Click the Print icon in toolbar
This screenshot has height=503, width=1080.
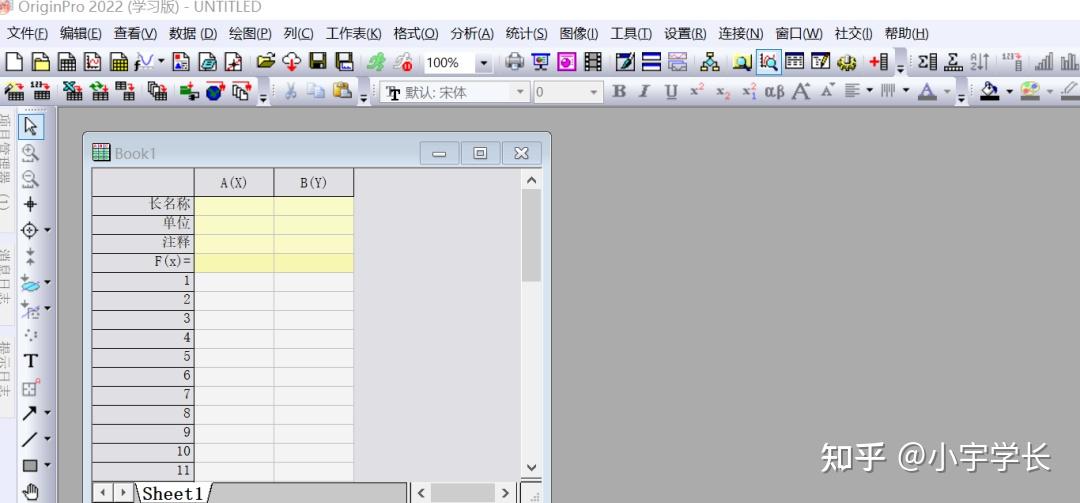coord(515,63)
